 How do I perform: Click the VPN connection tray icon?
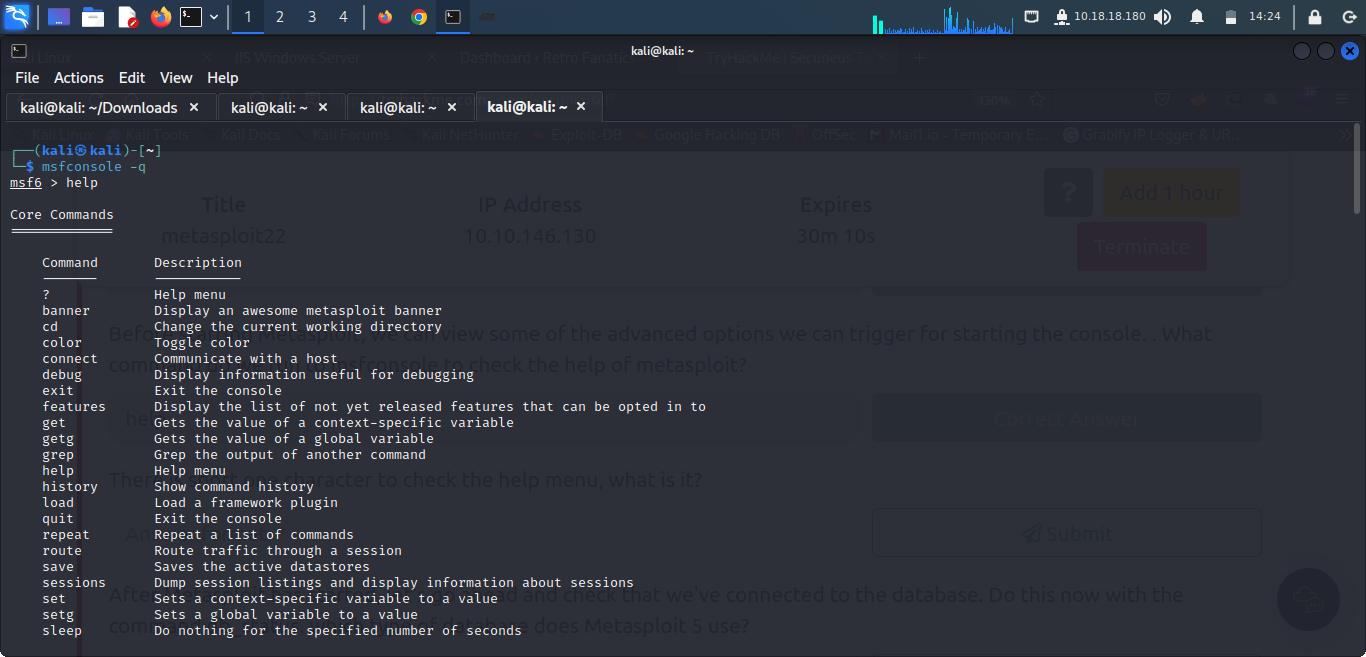pos(1062,17)
